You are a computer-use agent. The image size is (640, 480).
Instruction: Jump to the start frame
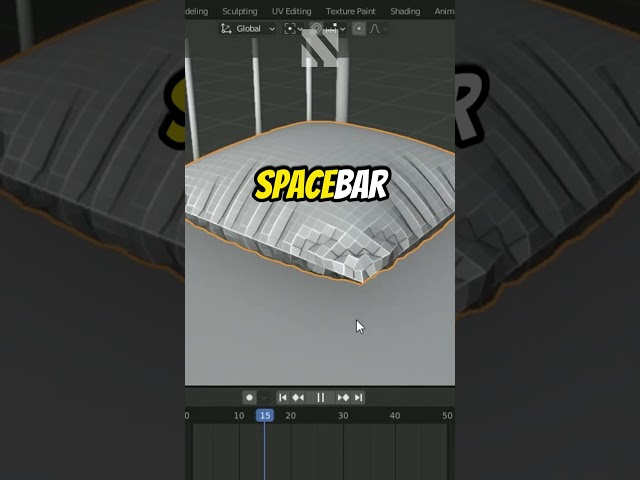(283, 398)
